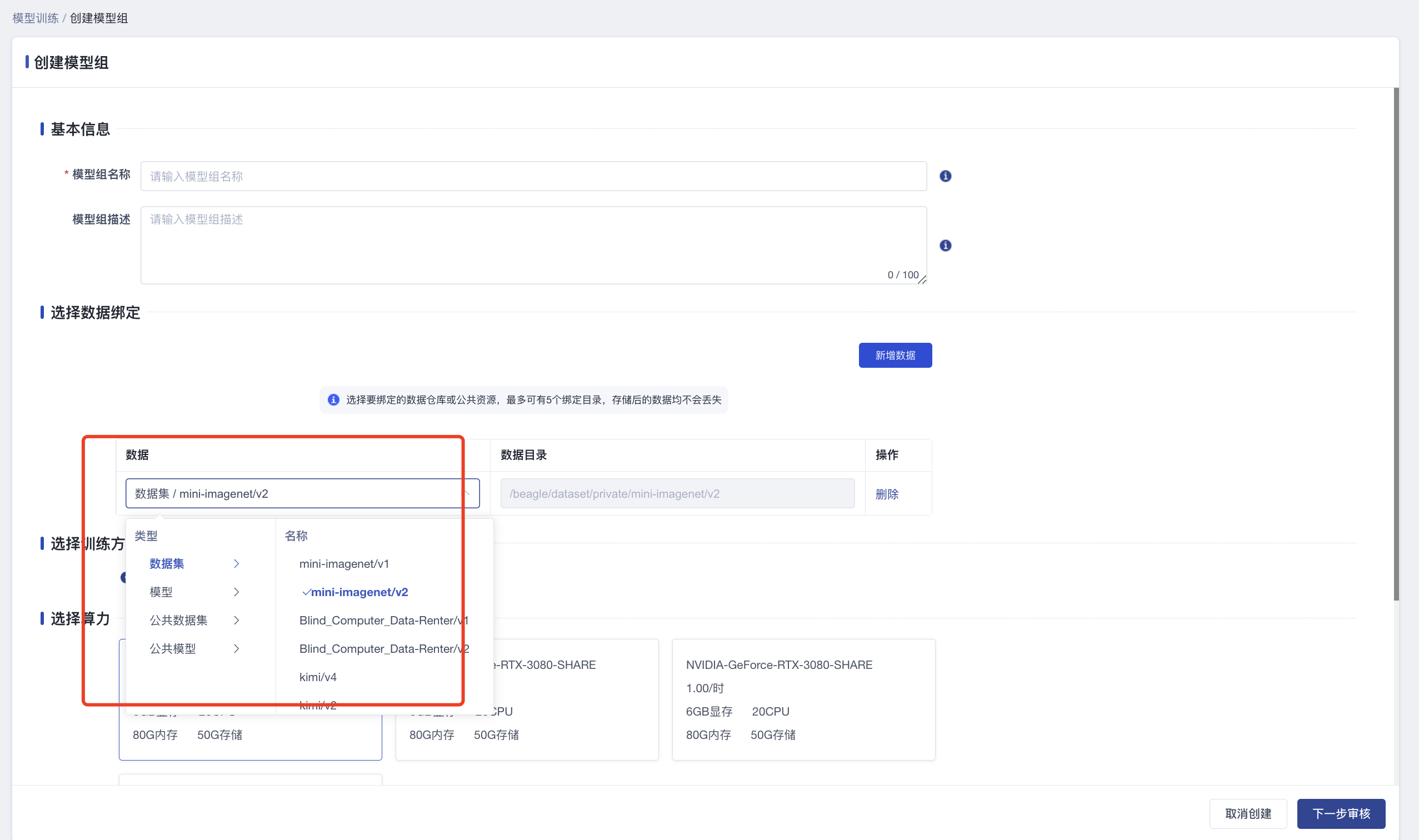Click the info icon in data binding tip
The image size is (1419, 840).
pyautogui.click(x=333, y=399)
